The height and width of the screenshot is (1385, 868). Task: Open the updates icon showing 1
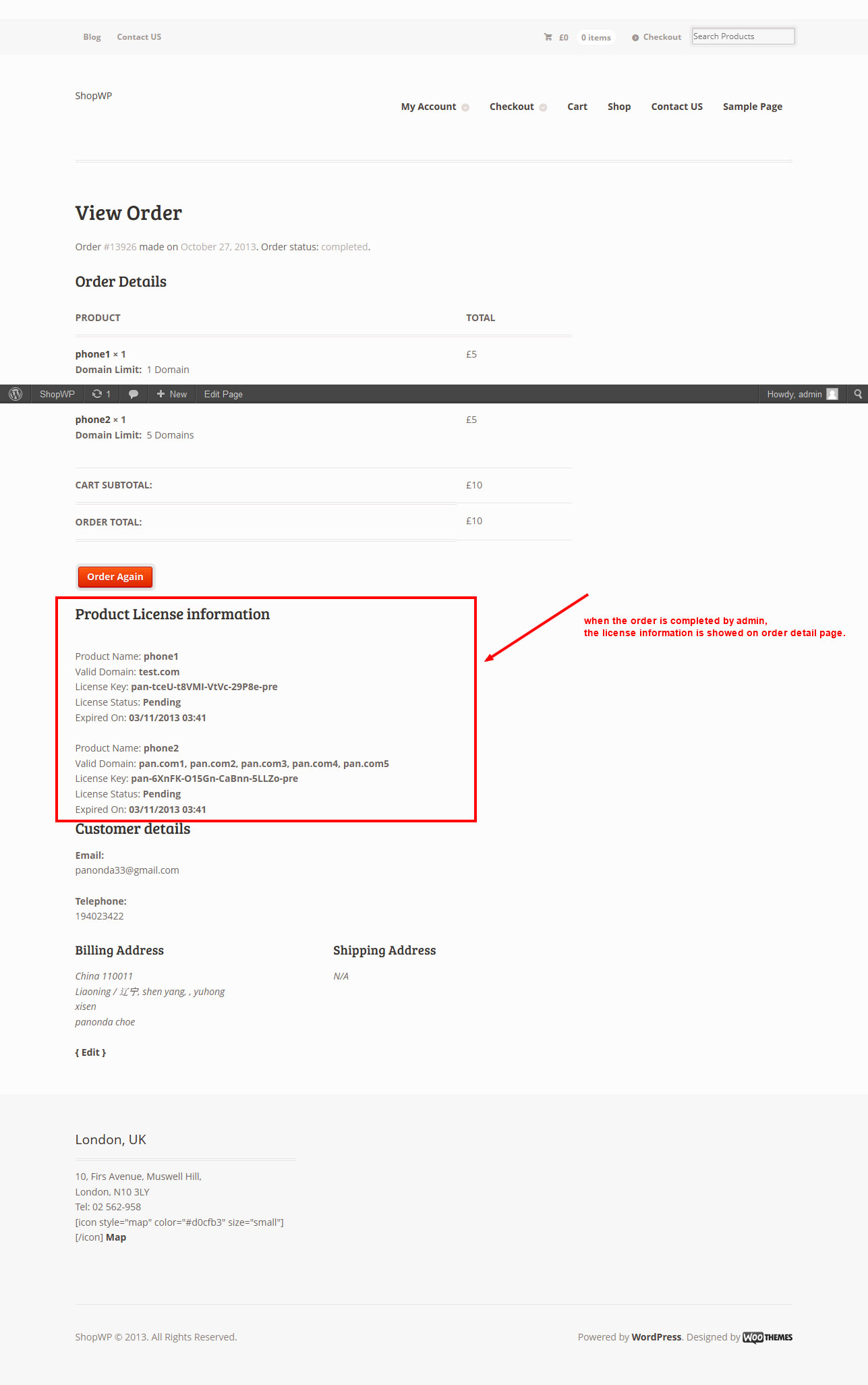click(x=101, y=394)
